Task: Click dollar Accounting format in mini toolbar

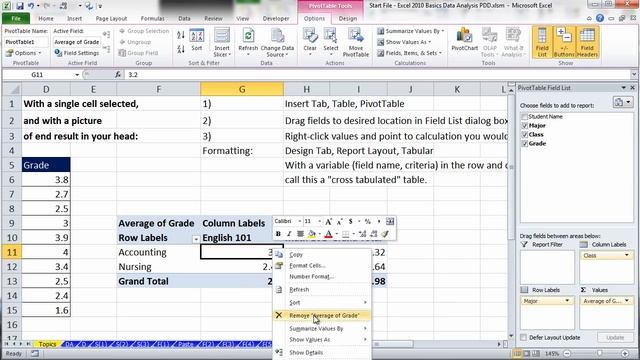Action: (x=350, y=222)
